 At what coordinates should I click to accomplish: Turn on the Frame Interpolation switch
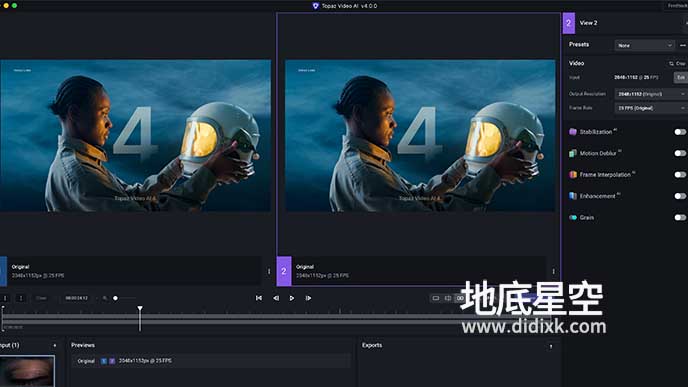coord(680,175)
